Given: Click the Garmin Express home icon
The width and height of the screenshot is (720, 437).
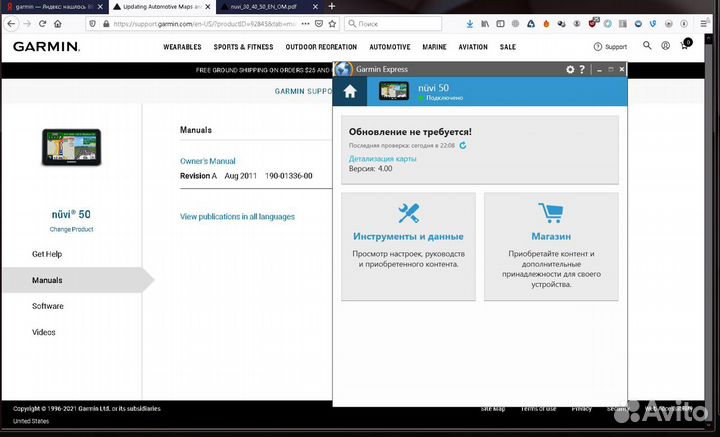Looking at the screenshot, I should [x=349, y=92].
